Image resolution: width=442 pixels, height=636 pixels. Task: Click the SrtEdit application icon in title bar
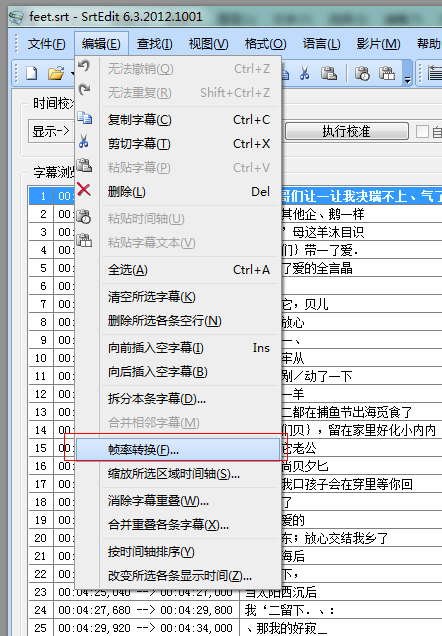[x=16, y=17]
